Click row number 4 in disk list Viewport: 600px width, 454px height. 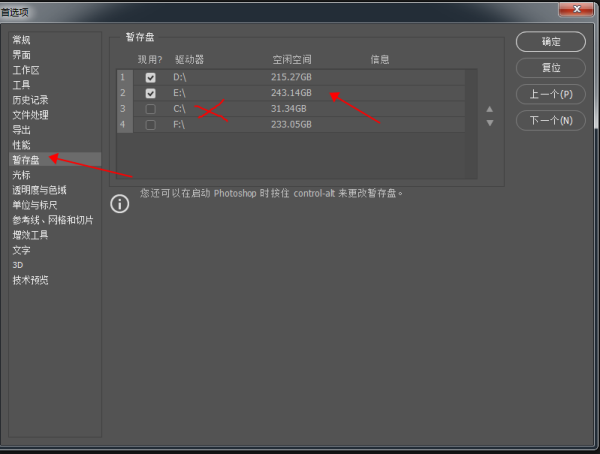(123, 124)
